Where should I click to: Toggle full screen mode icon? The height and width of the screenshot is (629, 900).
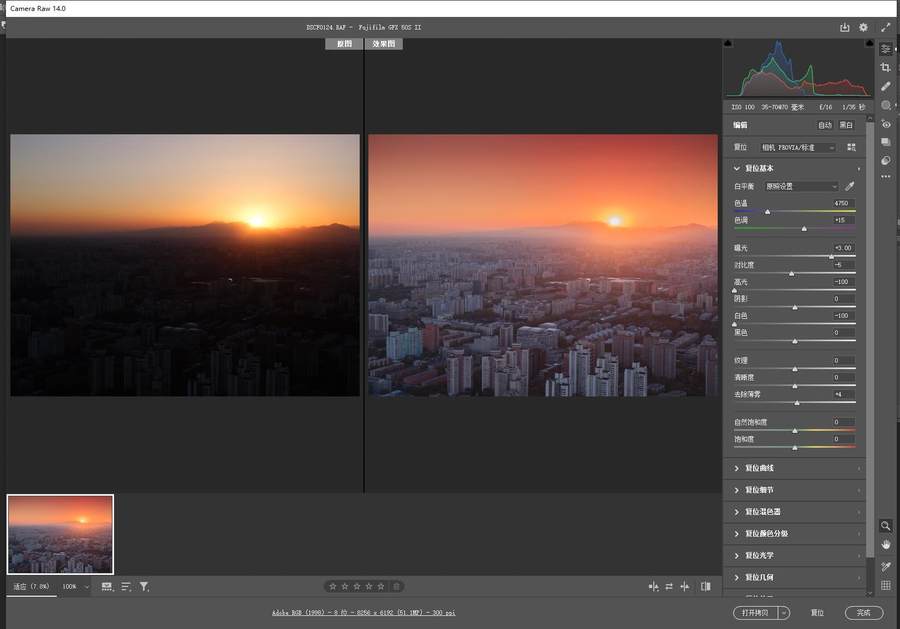[x=886, y=27]
